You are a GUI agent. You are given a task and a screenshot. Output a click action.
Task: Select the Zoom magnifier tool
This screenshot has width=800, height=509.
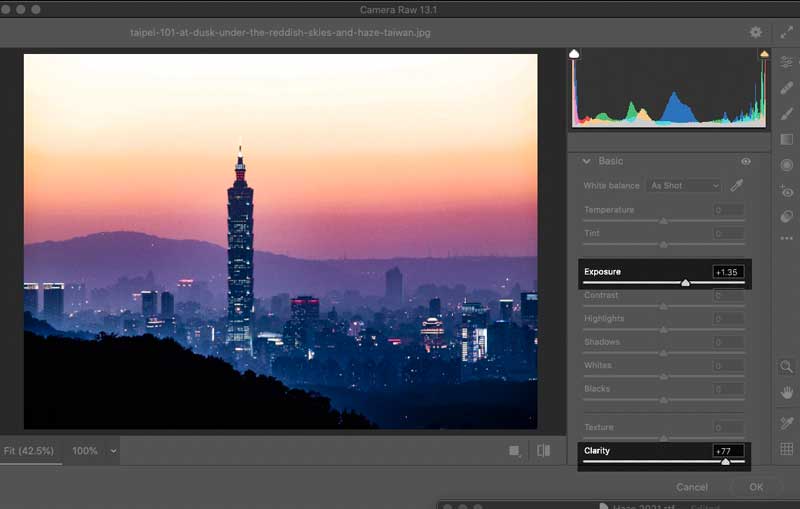click(787, 367)
